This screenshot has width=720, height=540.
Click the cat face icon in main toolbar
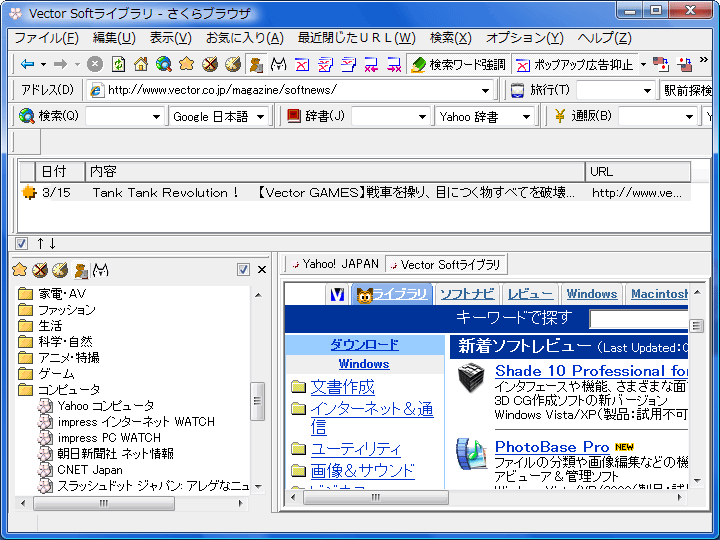(x=279, y=64)
